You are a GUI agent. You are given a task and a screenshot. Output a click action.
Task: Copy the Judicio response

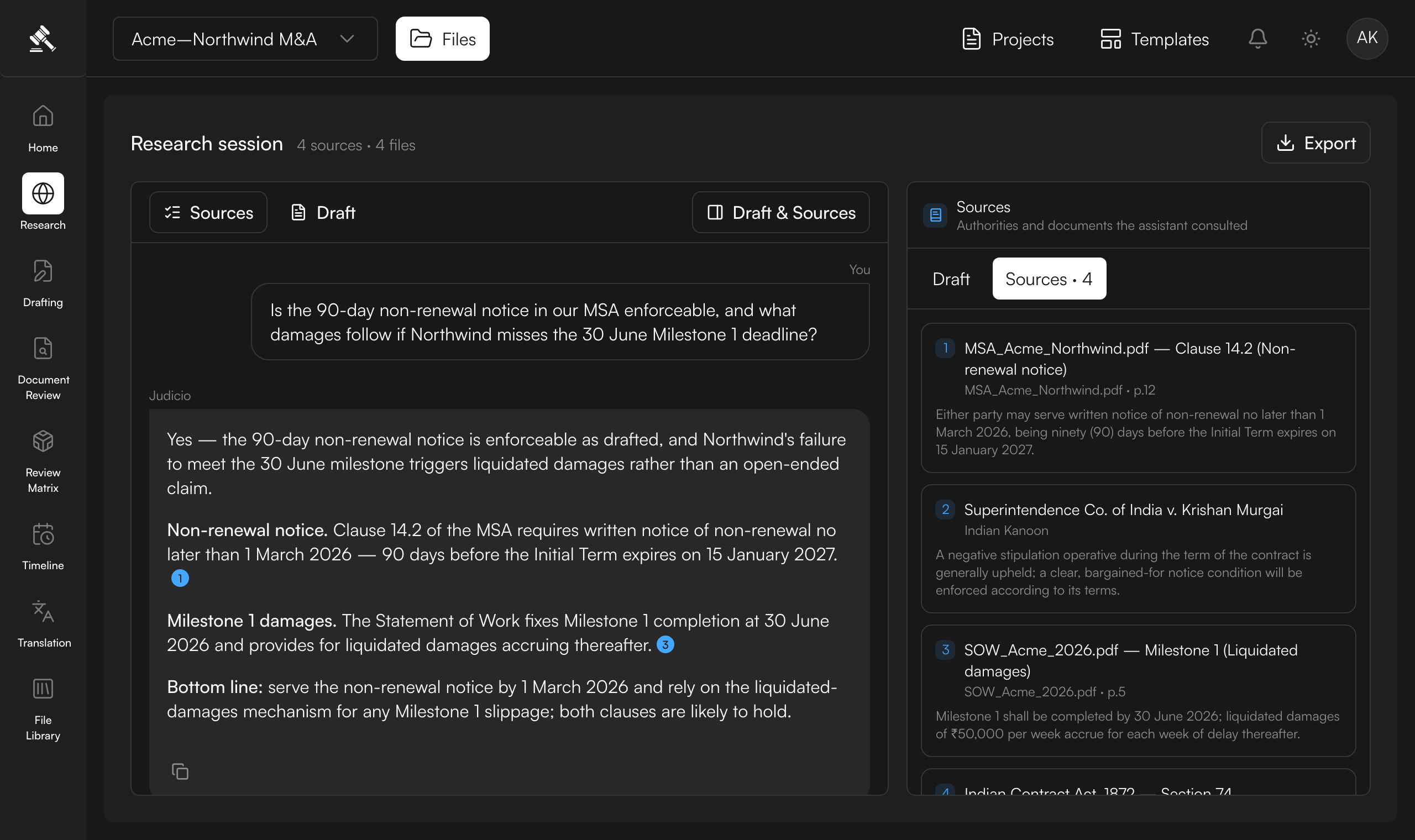[x=180, y=771]
